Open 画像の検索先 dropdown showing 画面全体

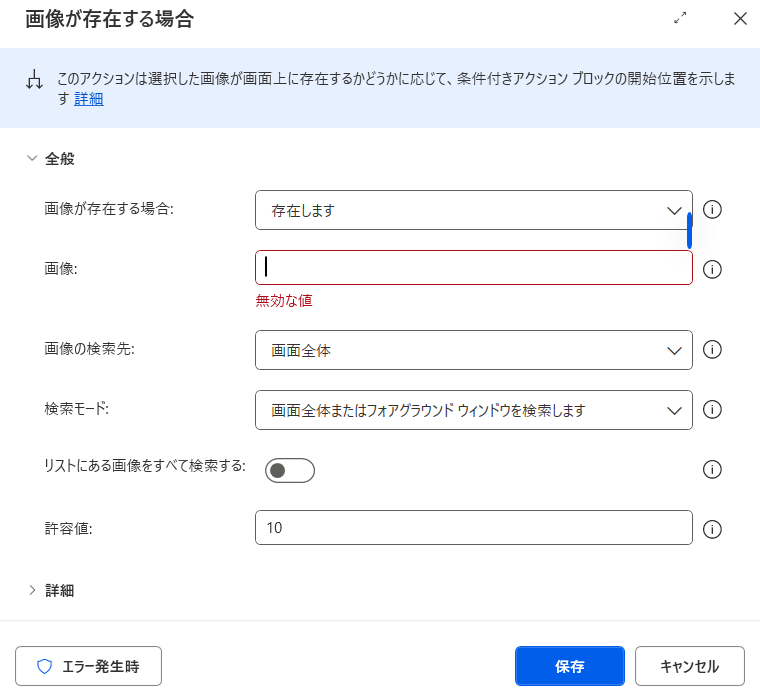(473, 350)
